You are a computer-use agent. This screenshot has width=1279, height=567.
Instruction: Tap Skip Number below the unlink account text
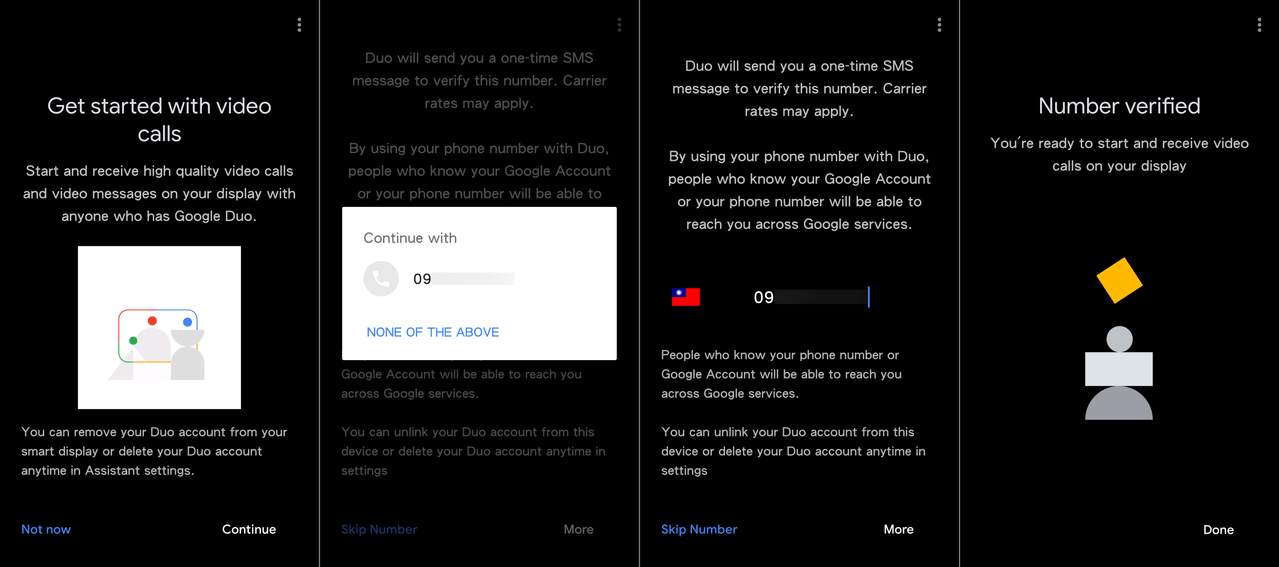pos(699,529)
